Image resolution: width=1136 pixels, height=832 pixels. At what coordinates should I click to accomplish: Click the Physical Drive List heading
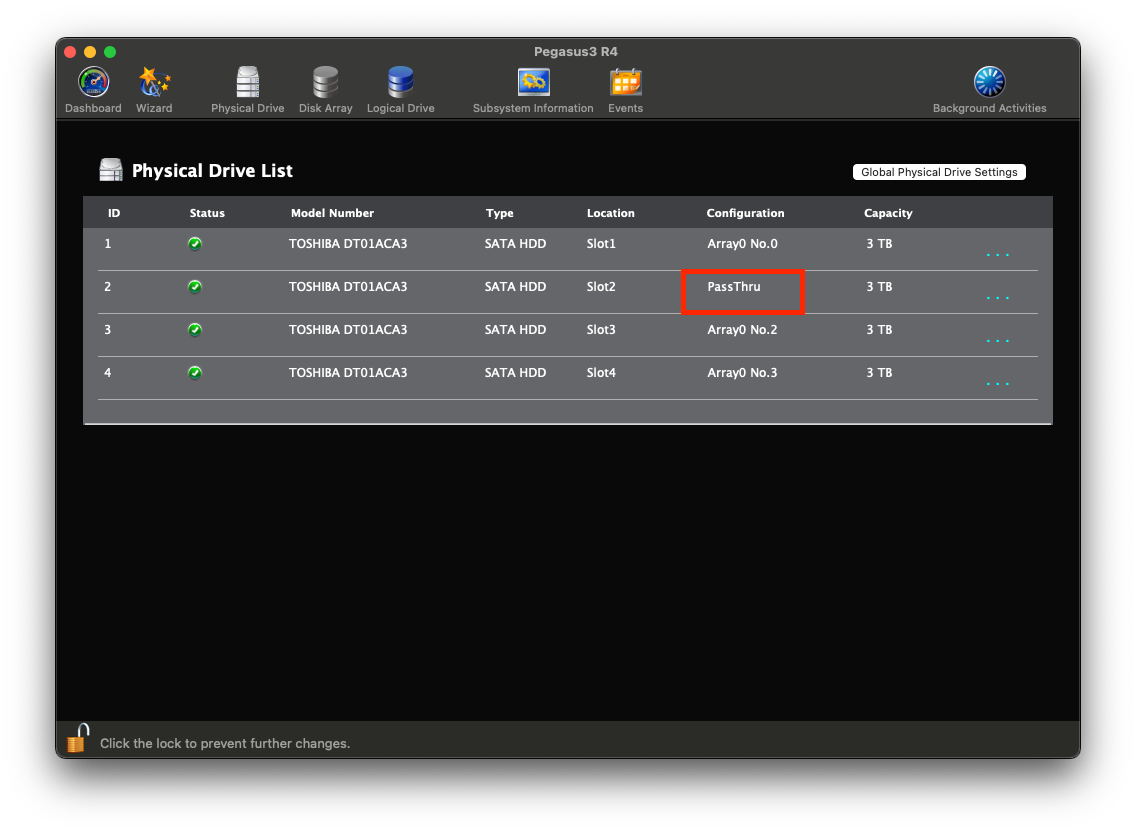coord(212,171)
